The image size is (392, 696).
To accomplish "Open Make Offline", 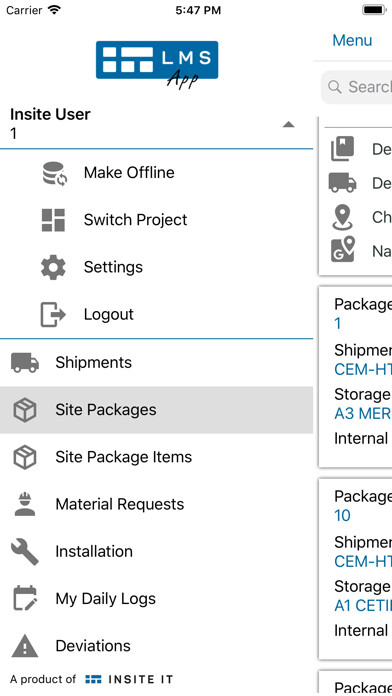I will 156,173.
